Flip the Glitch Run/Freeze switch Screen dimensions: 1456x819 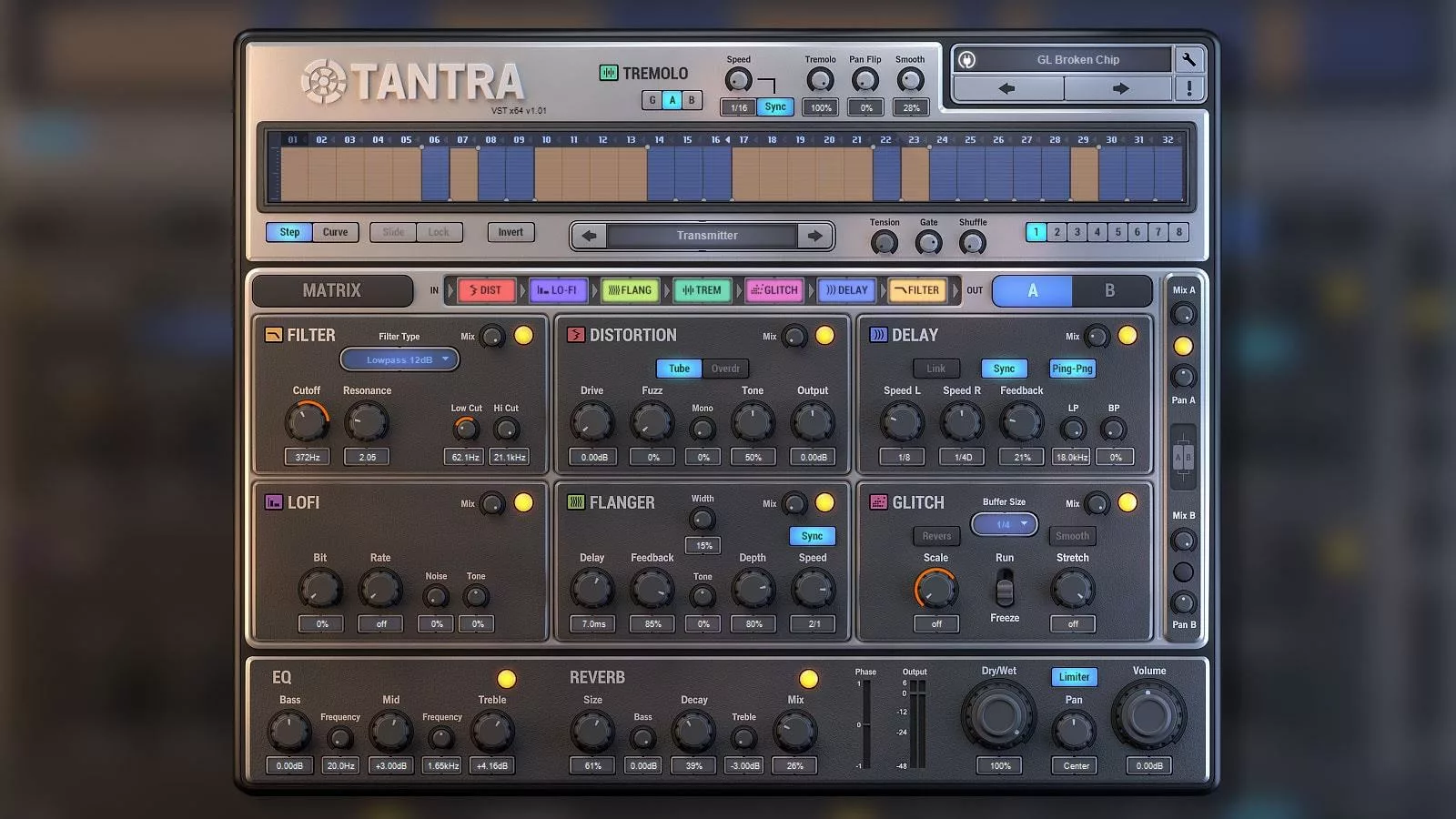coord(1004,589)
